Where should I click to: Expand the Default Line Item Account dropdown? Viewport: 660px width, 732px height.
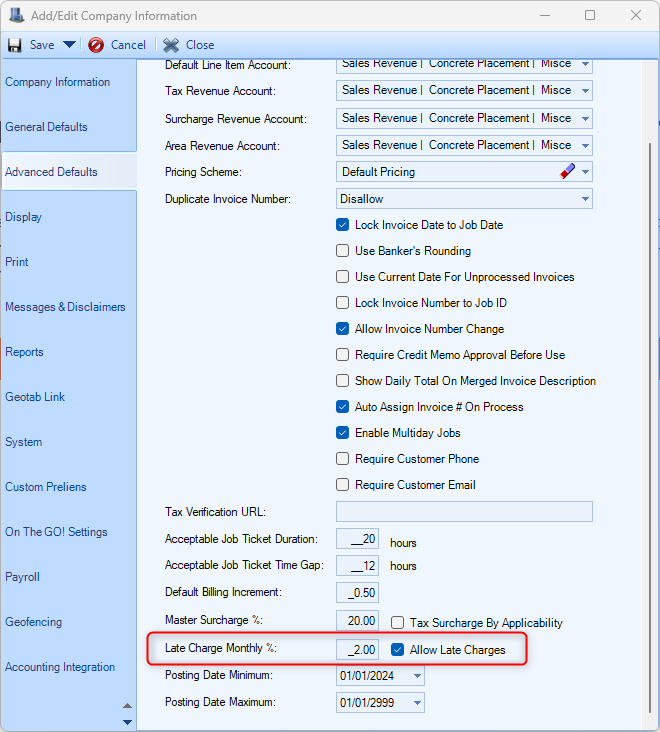[x=585, y=64]
